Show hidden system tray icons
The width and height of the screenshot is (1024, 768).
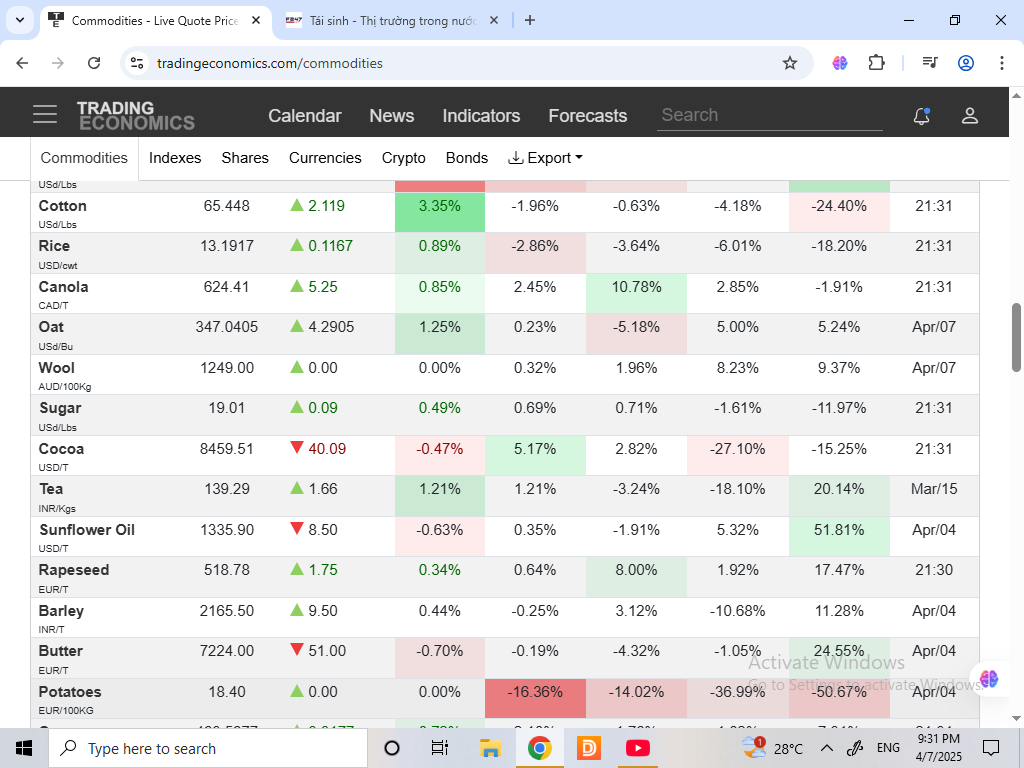(x=827, y=748)
